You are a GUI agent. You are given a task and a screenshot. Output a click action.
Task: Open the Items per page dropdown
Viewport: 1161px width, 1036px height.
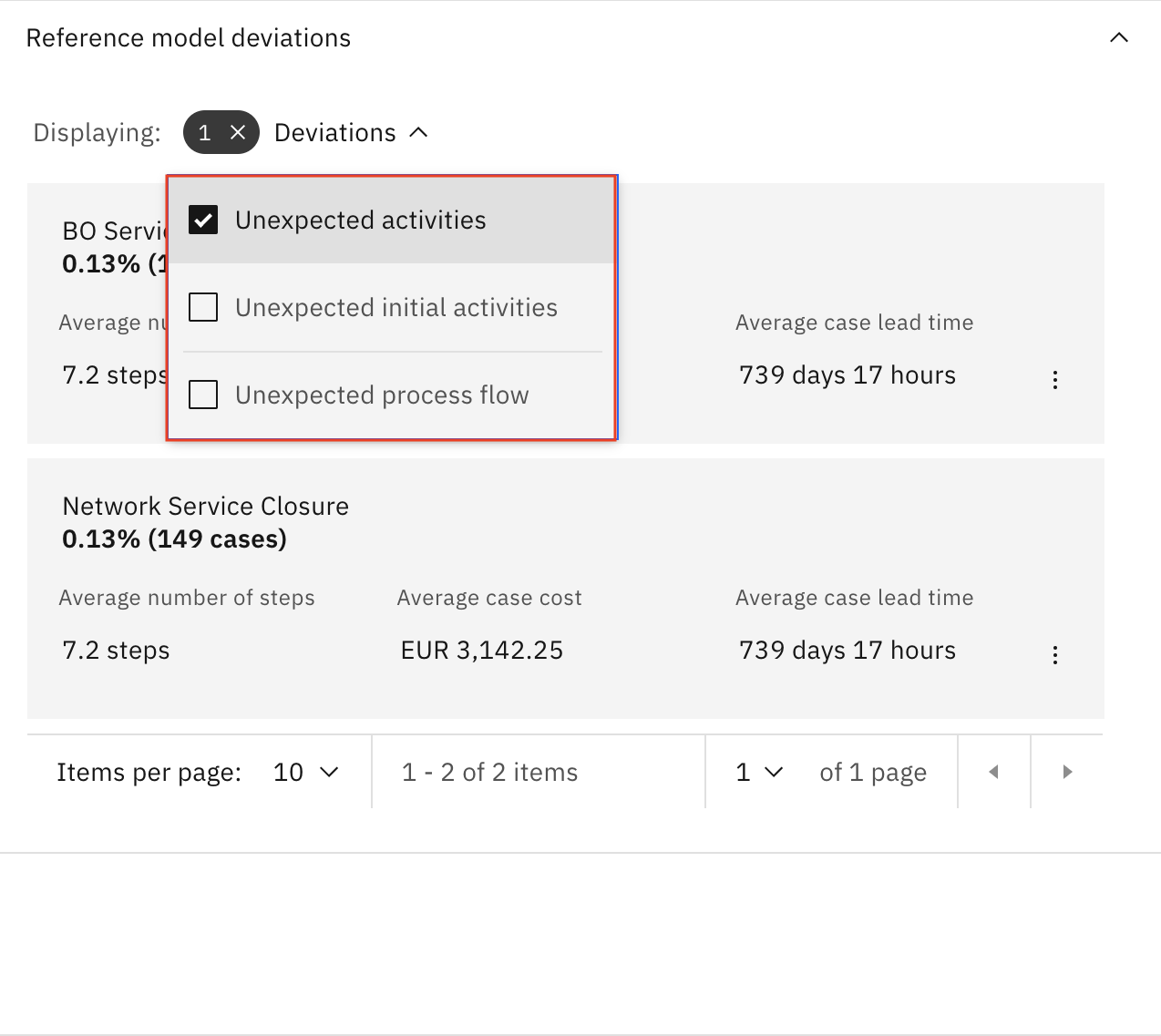[x=306, y=773]
